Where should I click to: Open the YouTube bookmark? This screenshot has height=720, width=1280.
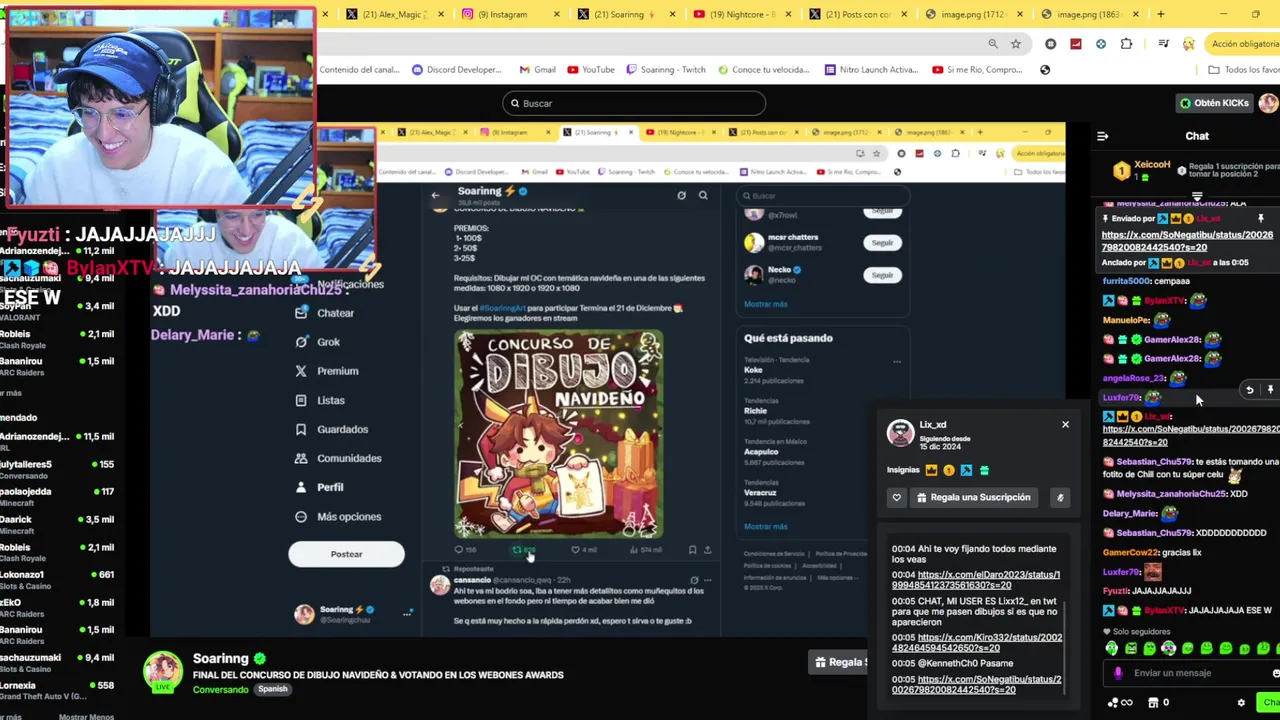point(591,70)
